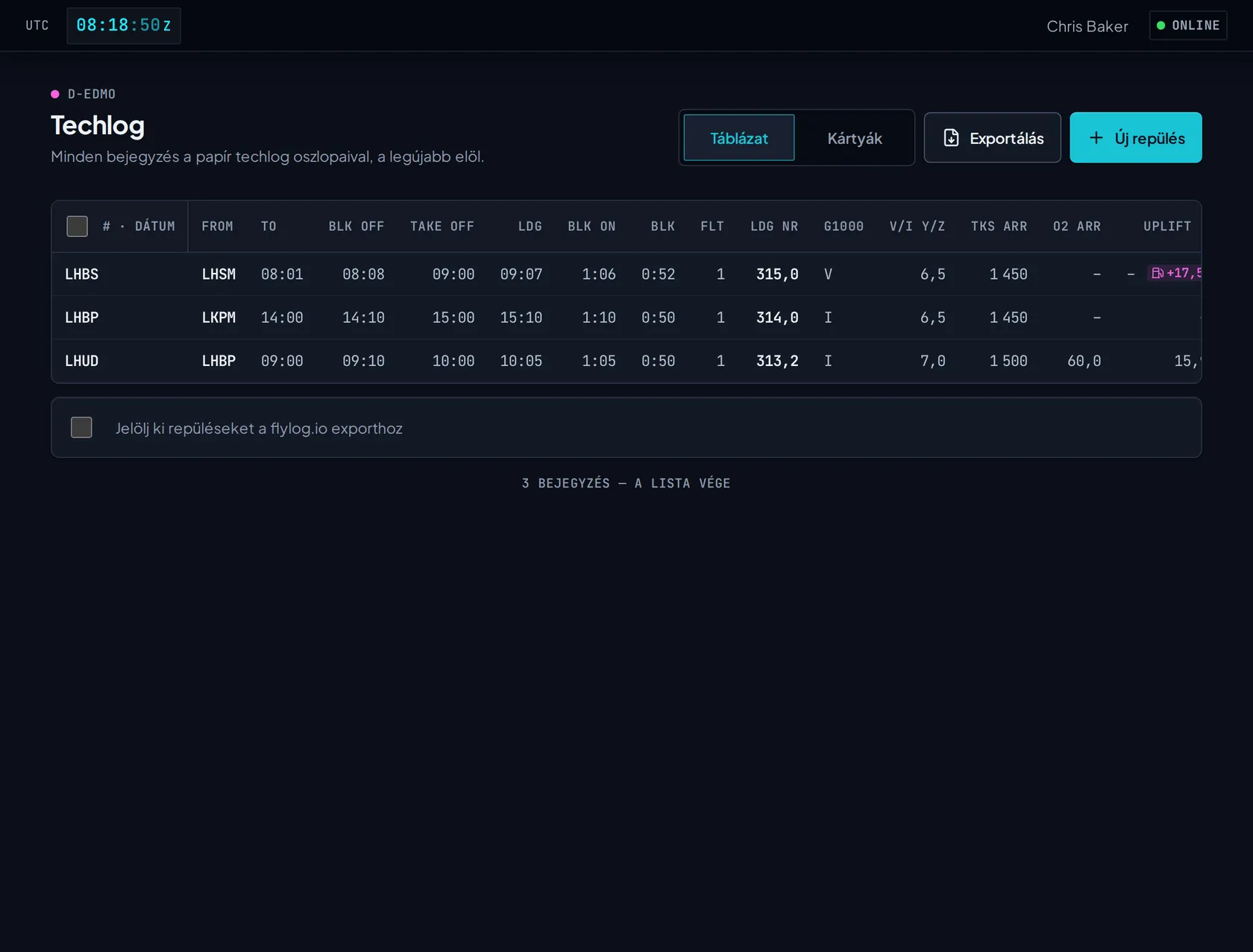The height and width of the screenshot is (952, 1253).
Task: Click the fuel uplift badge +17,5
Action: click(x=1175, y=273)
